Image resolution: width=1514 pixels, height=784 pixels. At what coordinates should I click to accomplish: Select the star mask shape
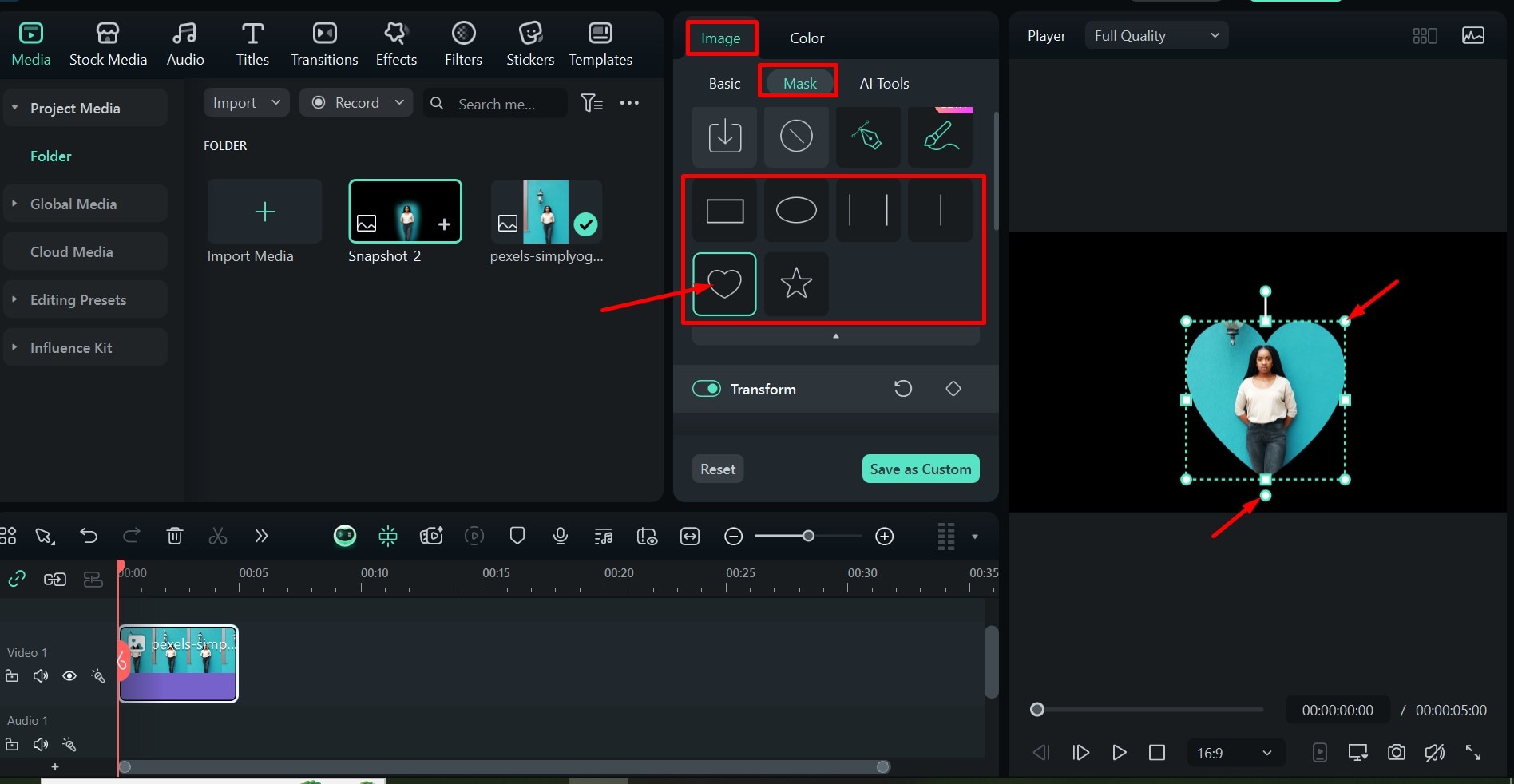[x=796, y=283]
